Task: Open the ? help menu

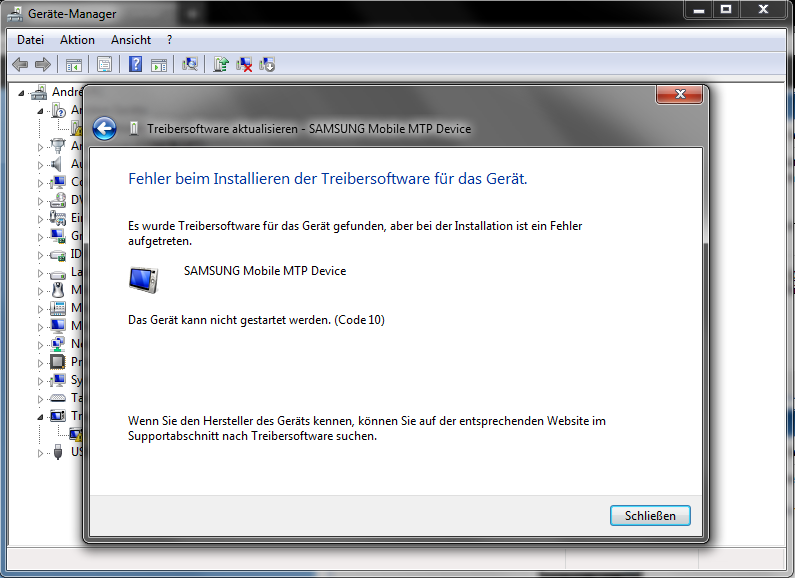Action: [169, 40]
